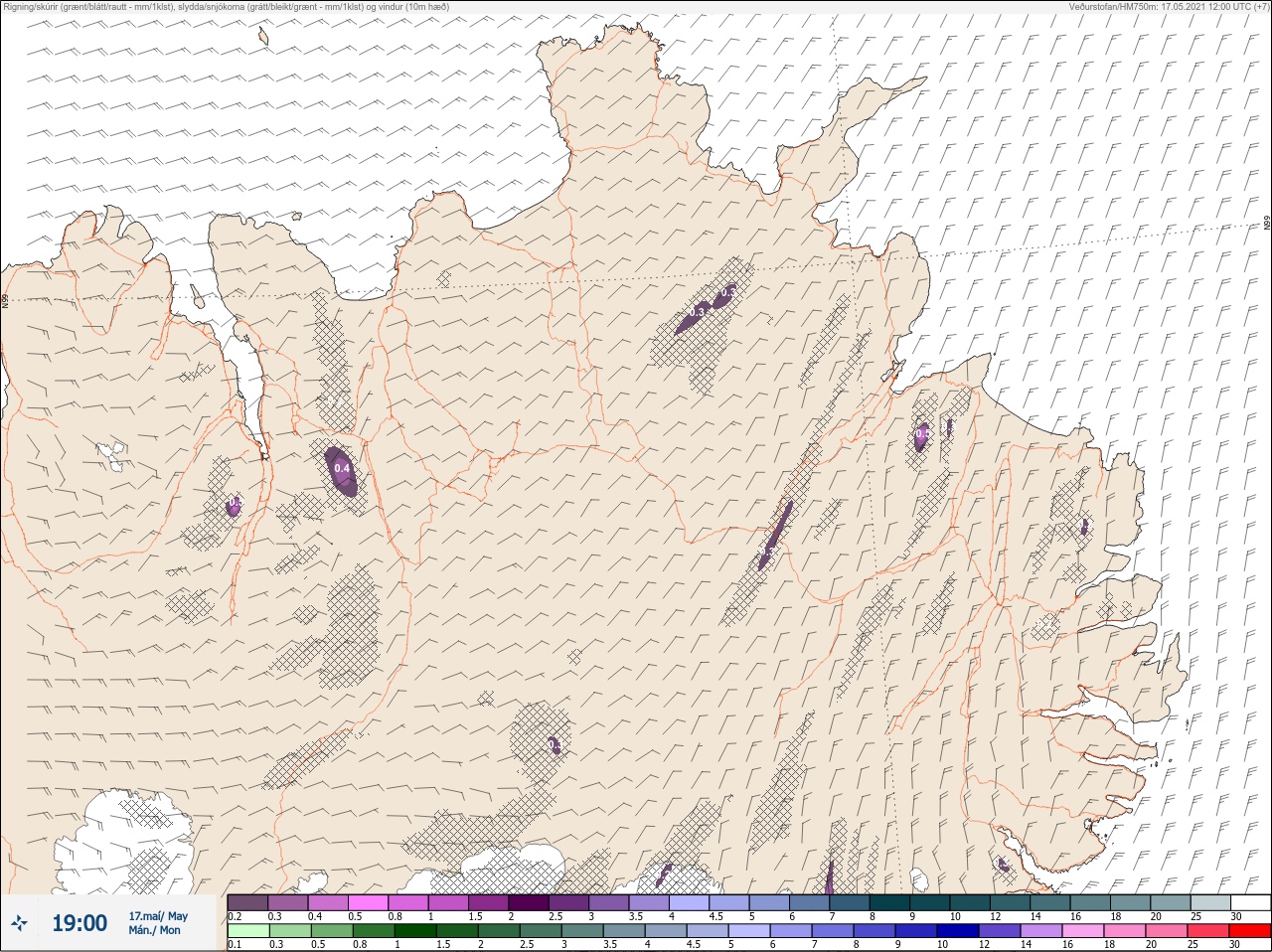The image size is (1272, 952).
Task: Pick the pale green 0.1 swatch in the lower legend
Action: coord(247,931)
